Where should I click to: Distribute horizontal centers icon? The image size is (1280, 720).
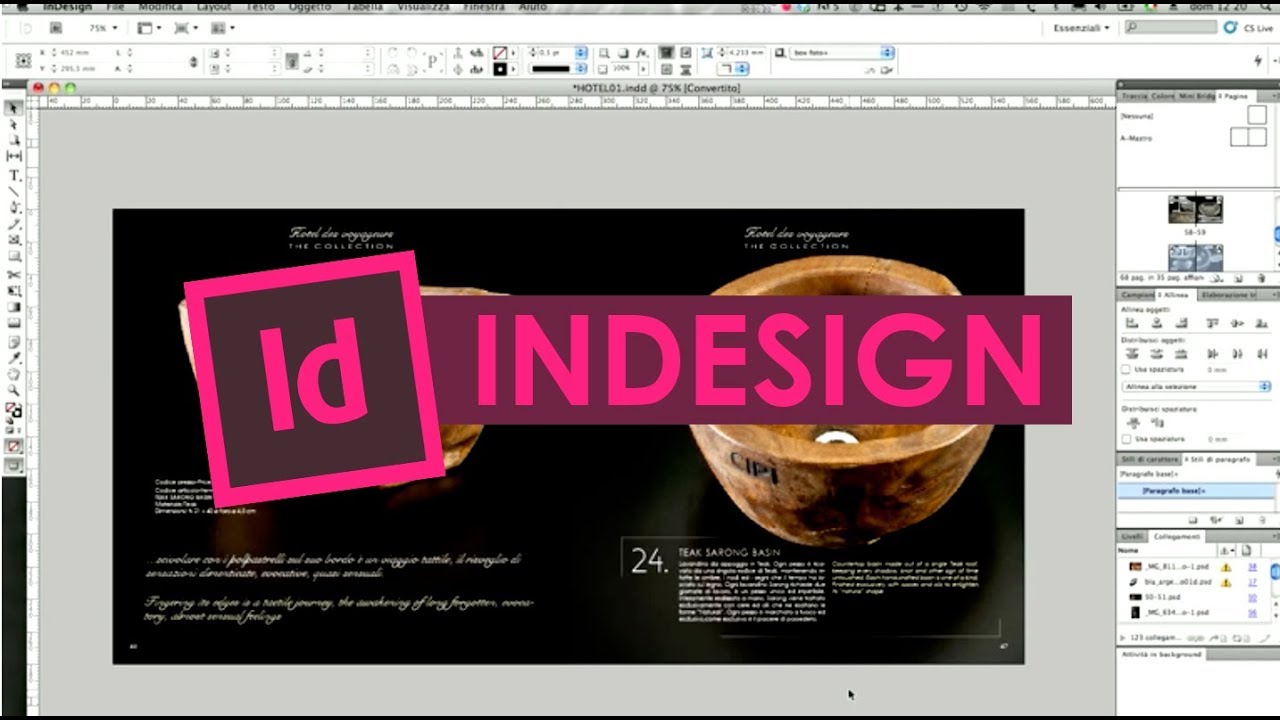point(1237,353)
